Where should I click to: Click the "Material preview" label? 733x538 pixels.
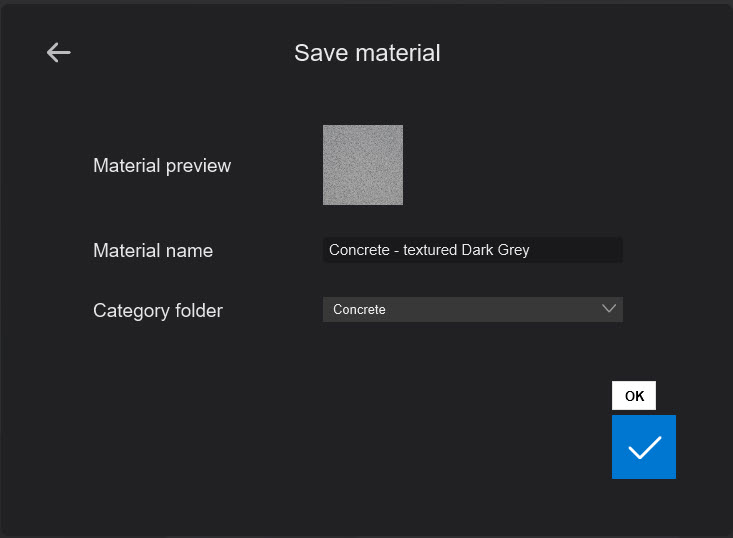[x=162, y=166]
